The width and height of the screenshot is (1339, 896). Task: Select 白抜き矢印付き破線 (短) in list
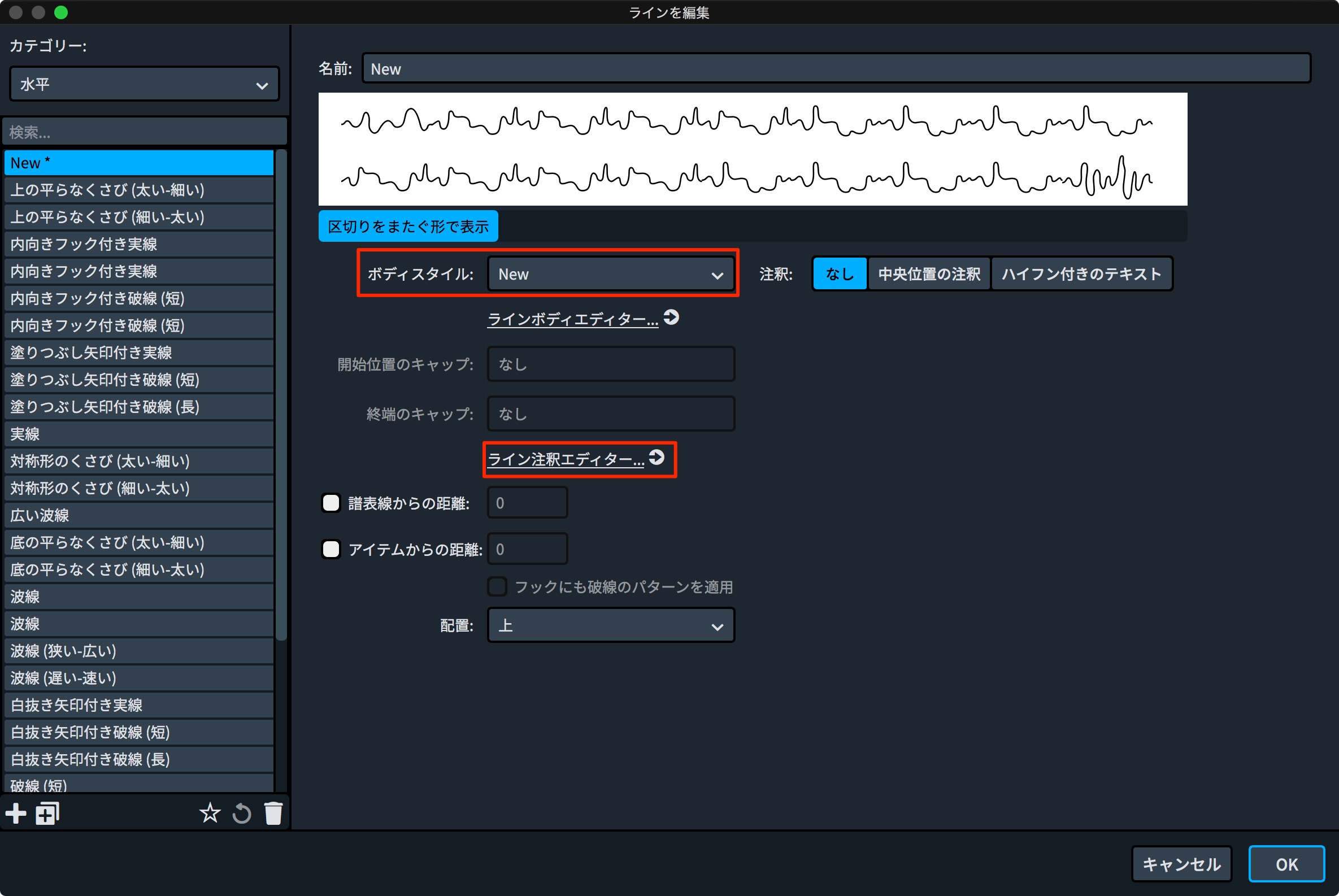coord(139,733)
